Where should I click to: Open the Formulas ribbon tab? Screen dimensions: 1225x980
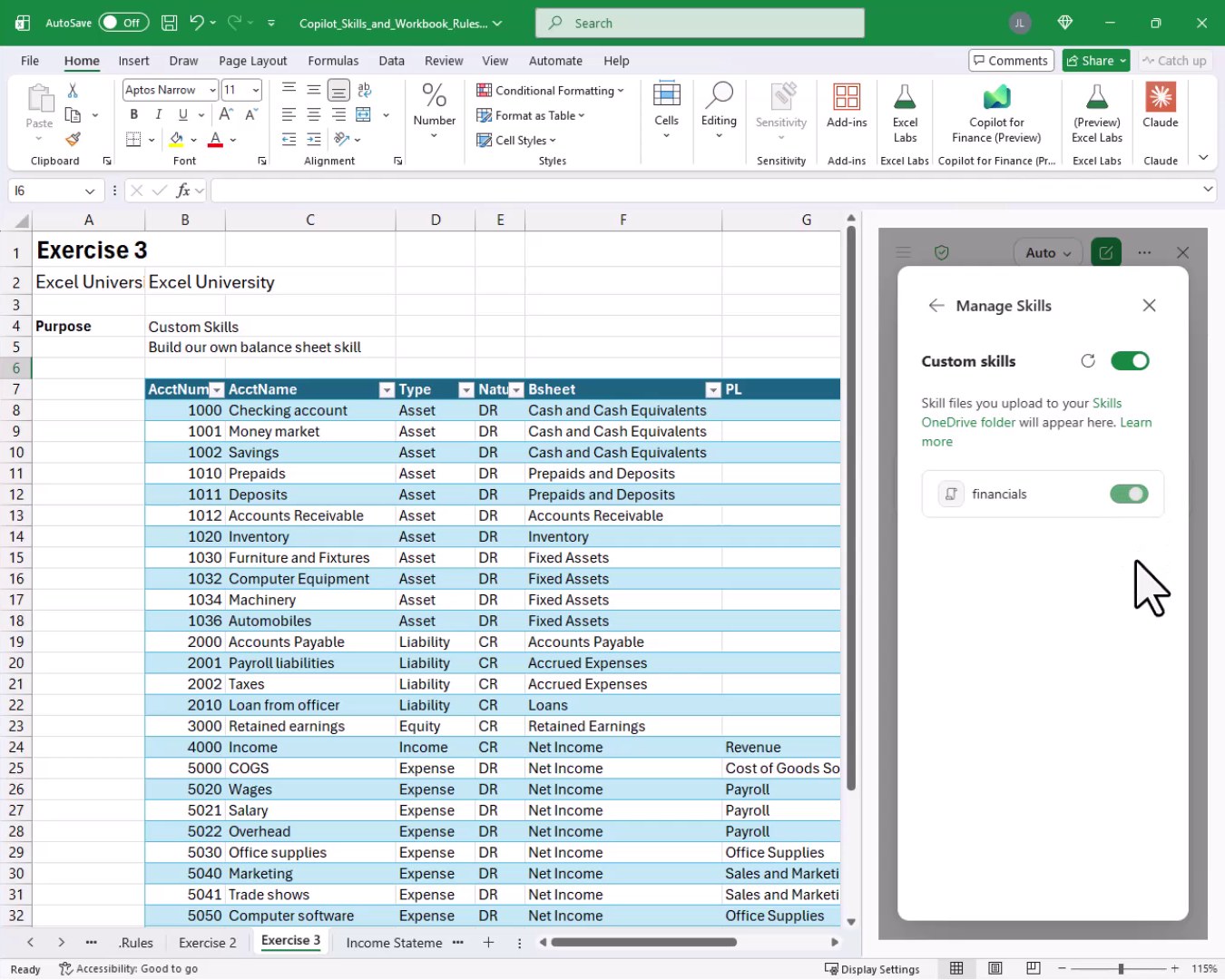[333, 61]
